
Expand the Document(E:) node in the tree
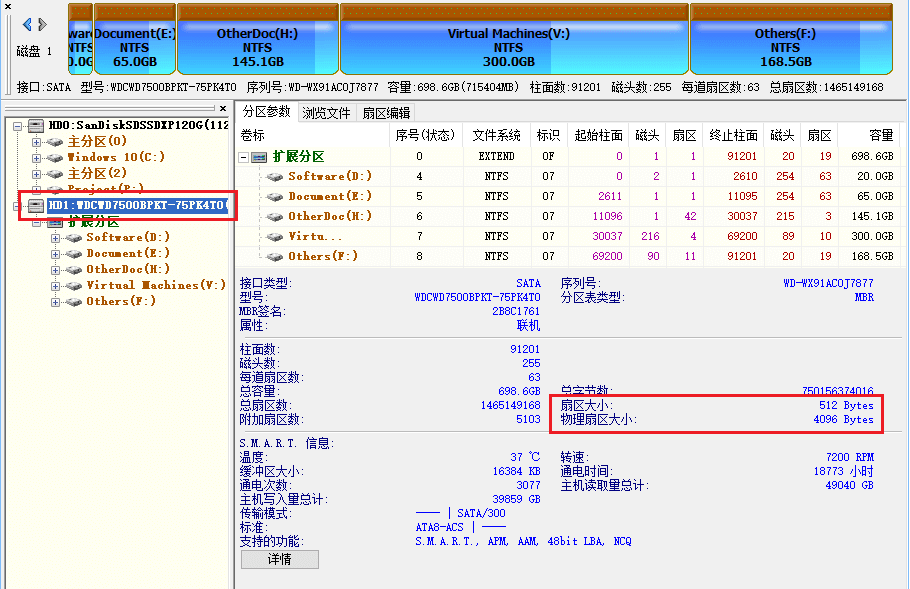(x=55, y=253)
